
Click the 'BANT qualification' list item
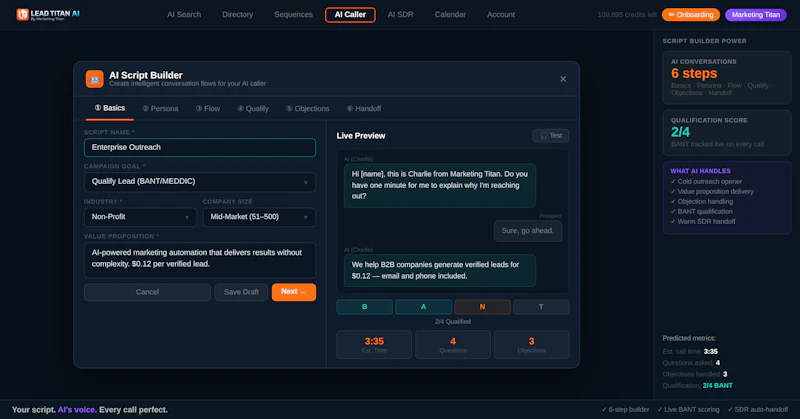click(701, 211)
